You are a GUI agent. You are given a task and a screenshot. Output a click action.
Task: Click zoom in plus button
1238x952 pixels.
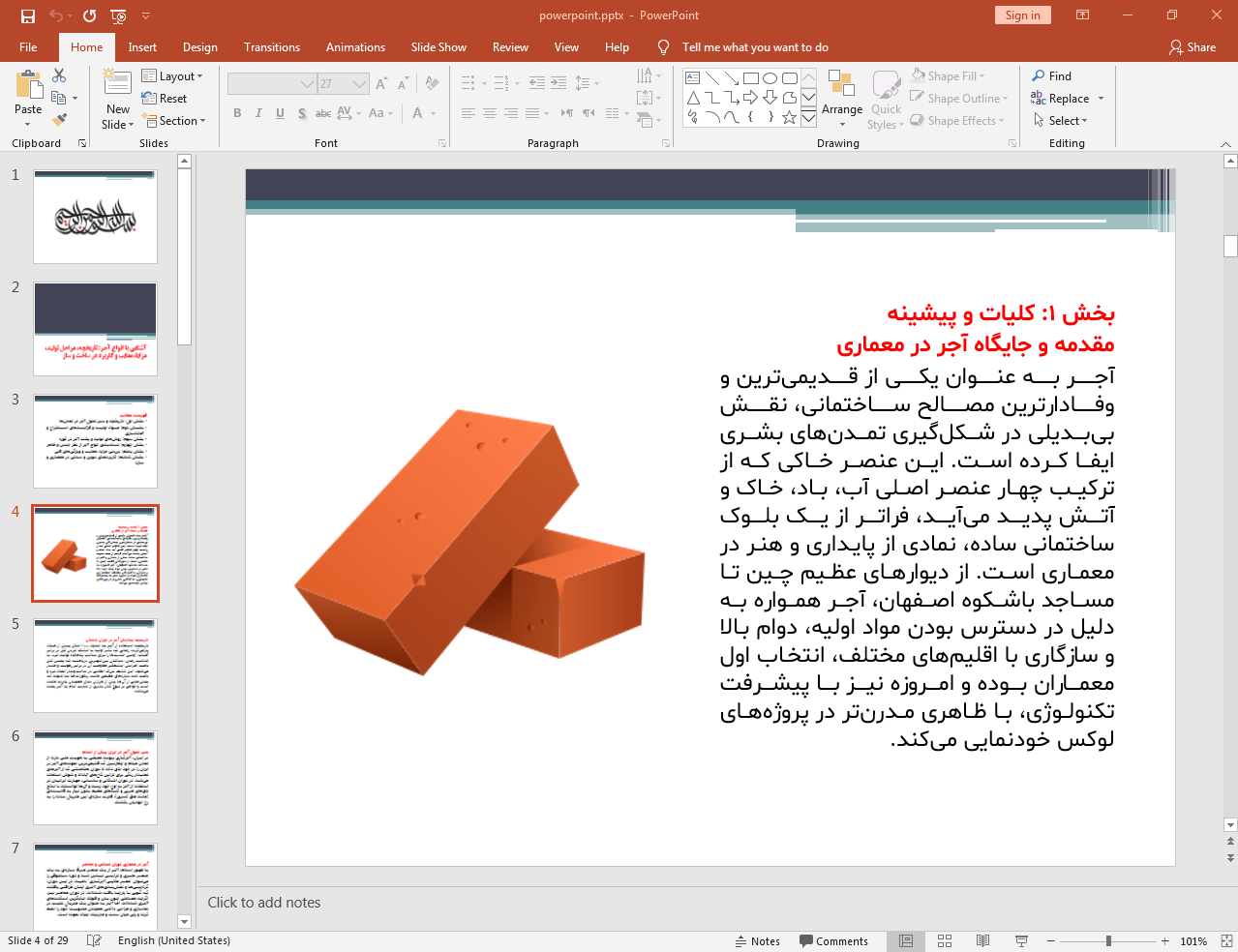tap(1165, 941)
